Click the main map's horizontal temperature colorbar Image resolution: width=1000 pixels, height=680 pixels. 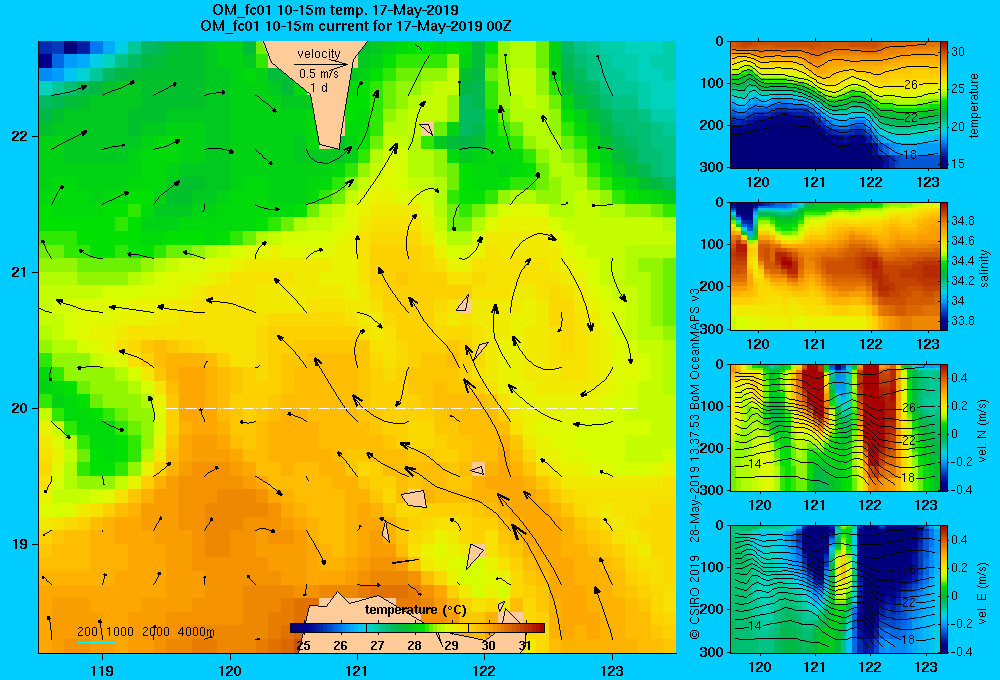[417, 628]
